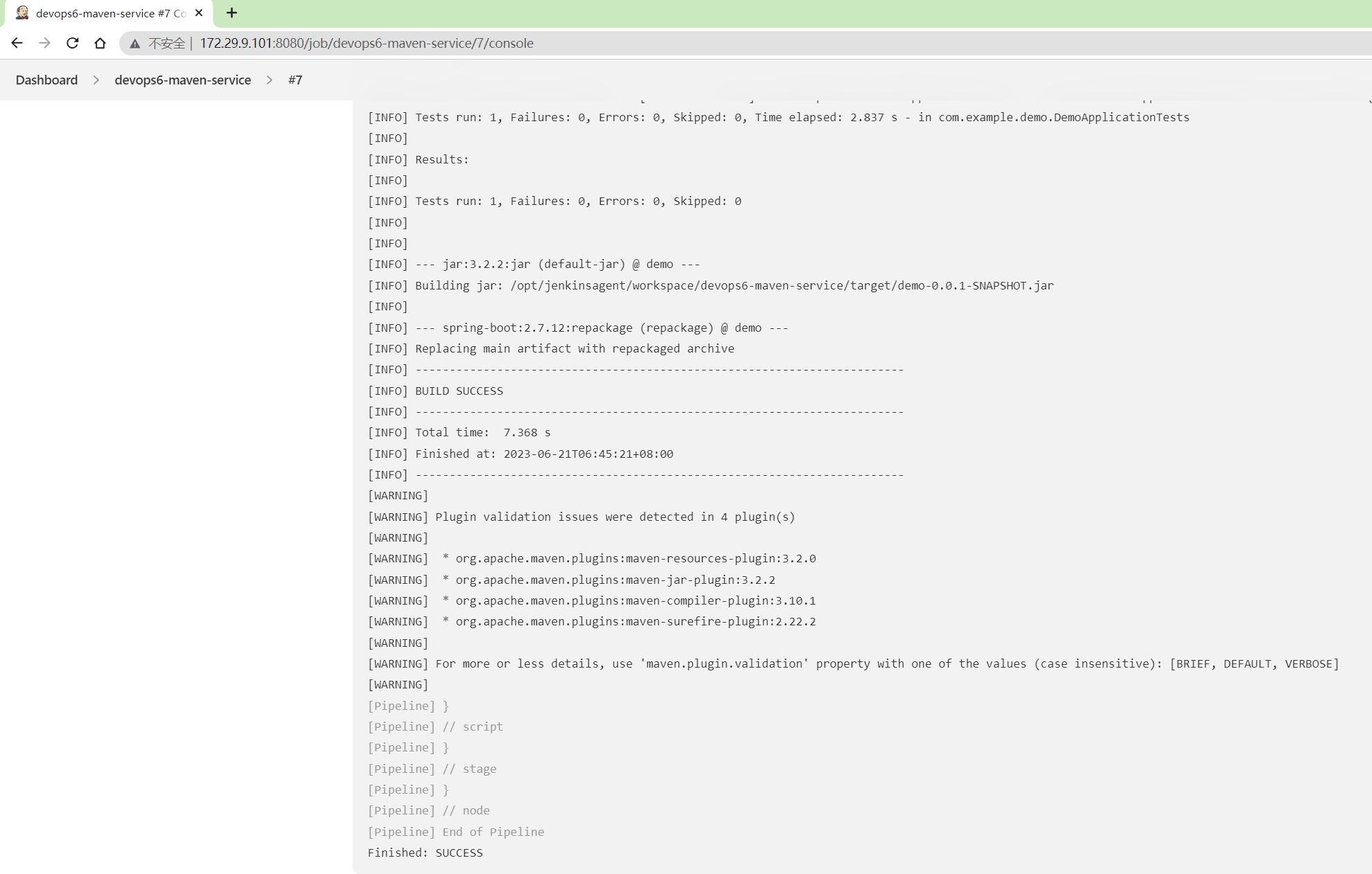Click the not-secure warning icon
1372x874 pixels.
[x=135, y=44]
